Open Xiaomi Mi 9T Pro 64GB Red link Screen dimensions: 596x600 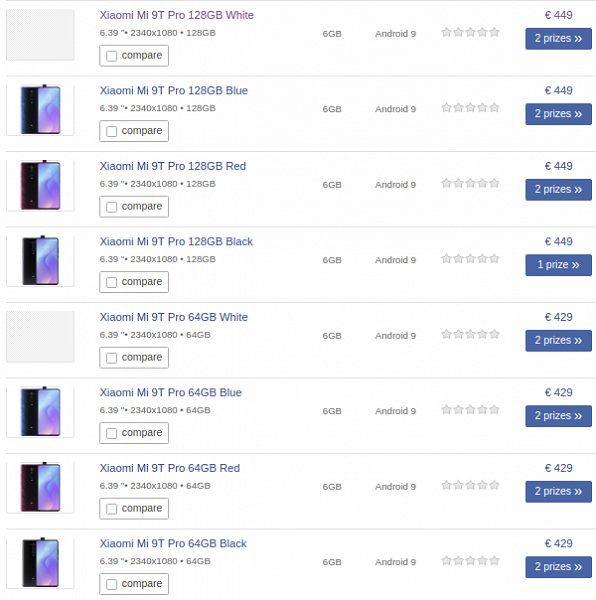tap(170, 468)
